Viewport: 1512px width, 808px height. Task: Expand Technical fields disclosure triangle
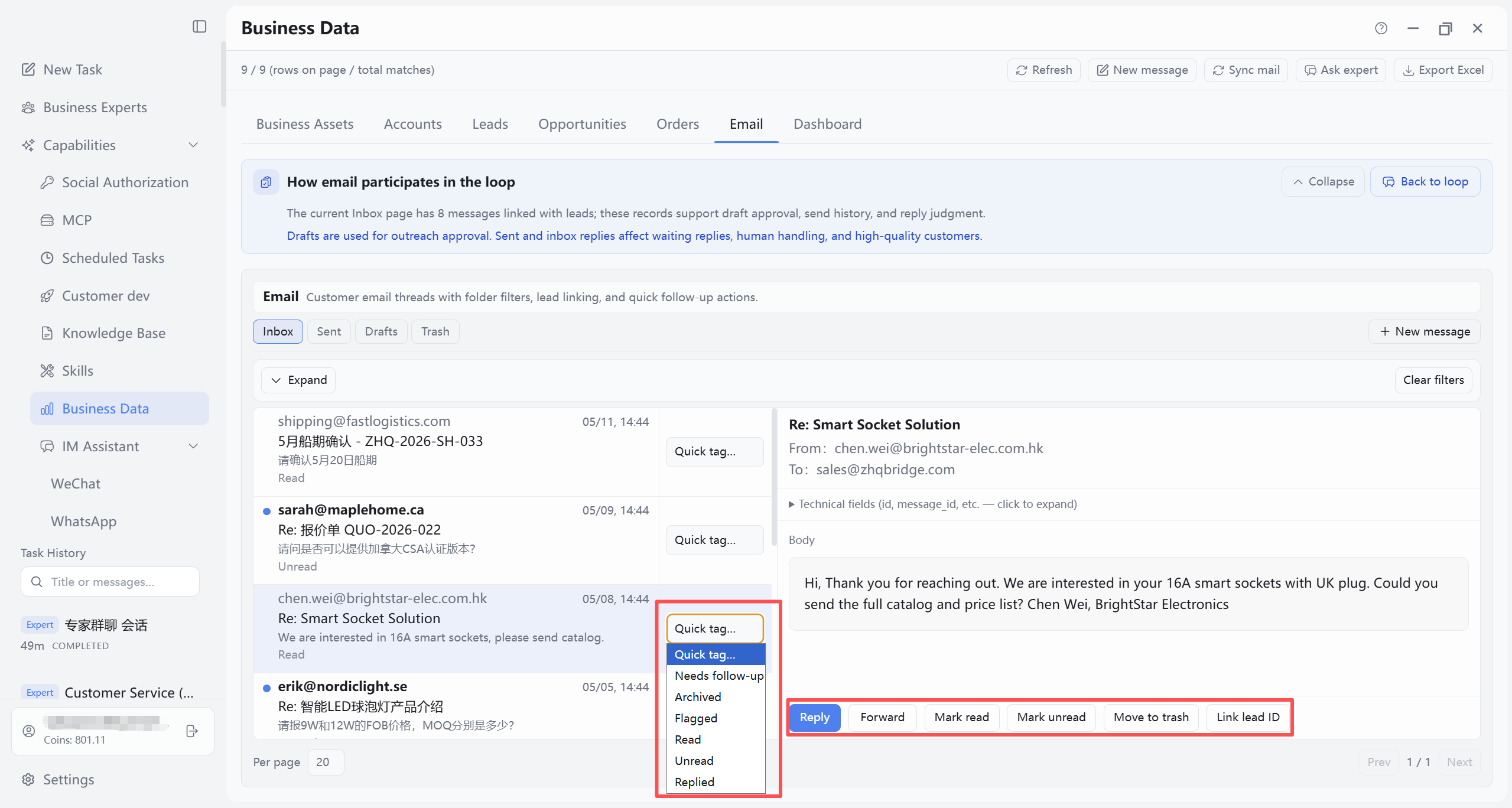point(792,504)
